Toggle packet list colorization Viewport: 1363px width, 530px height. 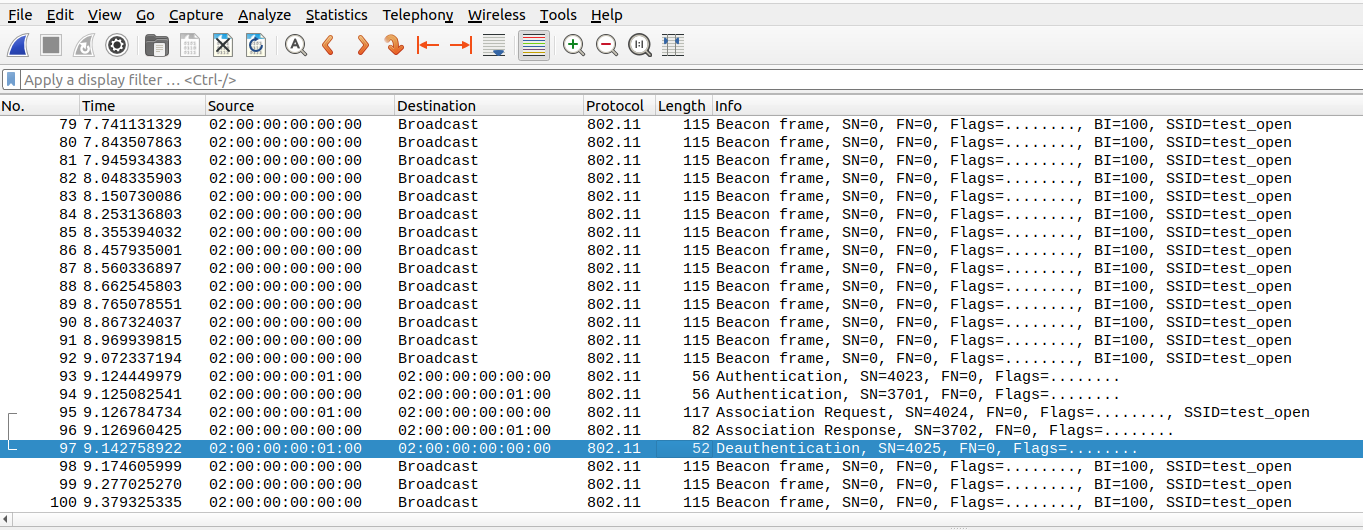tap(534, 45)
